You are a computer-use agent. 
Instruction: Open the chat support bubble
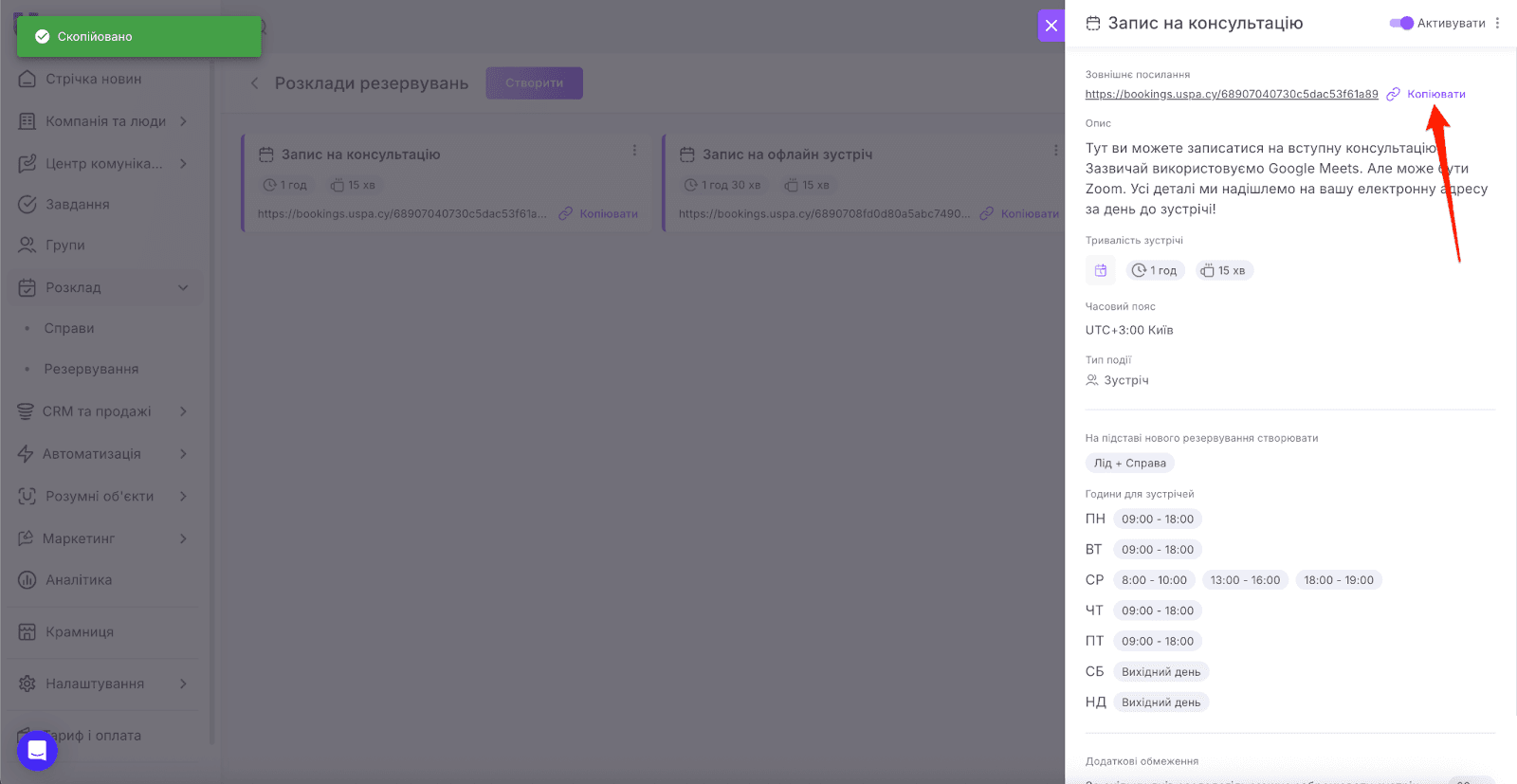coord(37,751)
